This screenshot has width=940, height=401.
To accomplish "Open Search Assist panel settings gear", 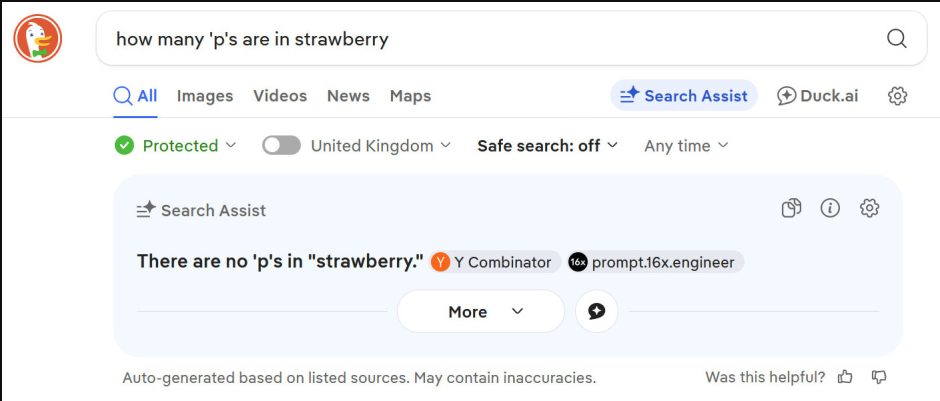I will (x=869, y=208).
